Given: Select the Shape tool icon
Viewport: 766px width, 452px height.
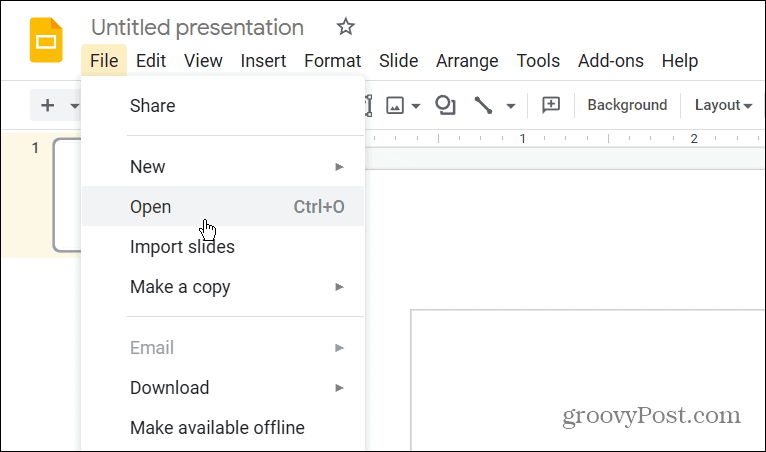Looking at the screenshot, I should 445,105.
